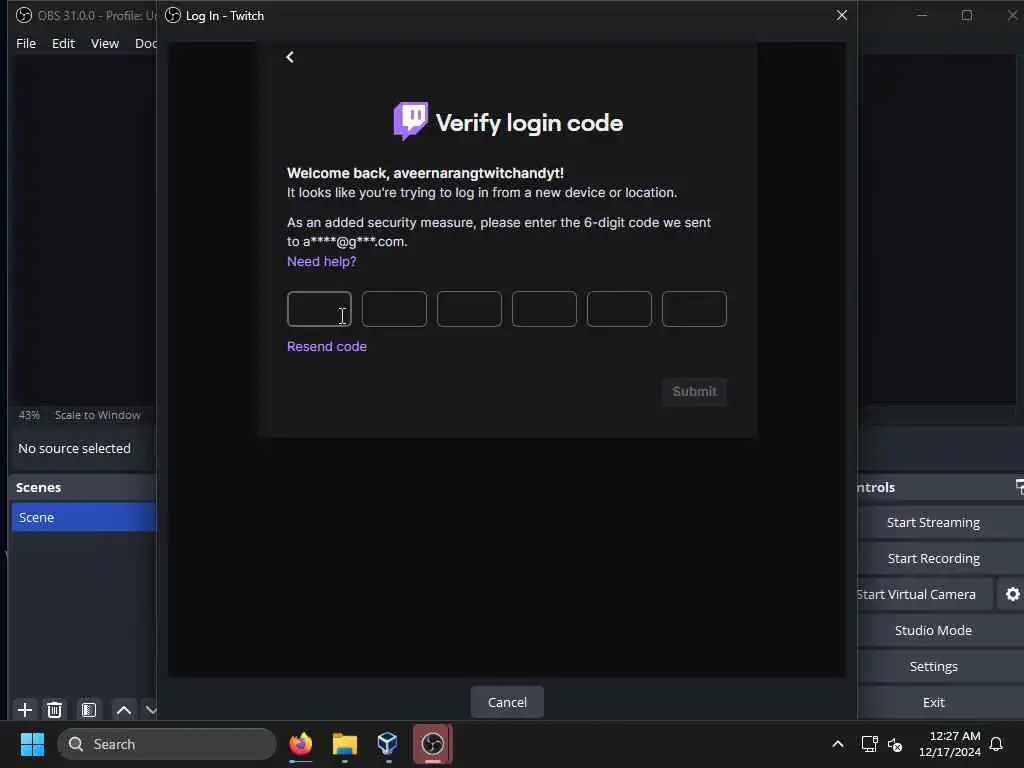Screen dimensions: 1024x768
Task: Start Virtual Camera in OBS controls
Action: click(x=924, y=594)
